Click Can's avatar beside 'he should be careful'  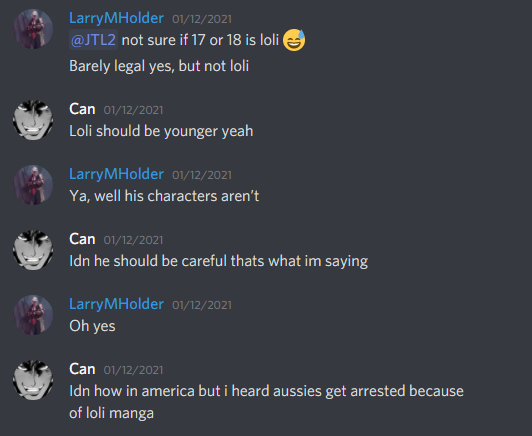pyautogui.click(x=33, y=250)
